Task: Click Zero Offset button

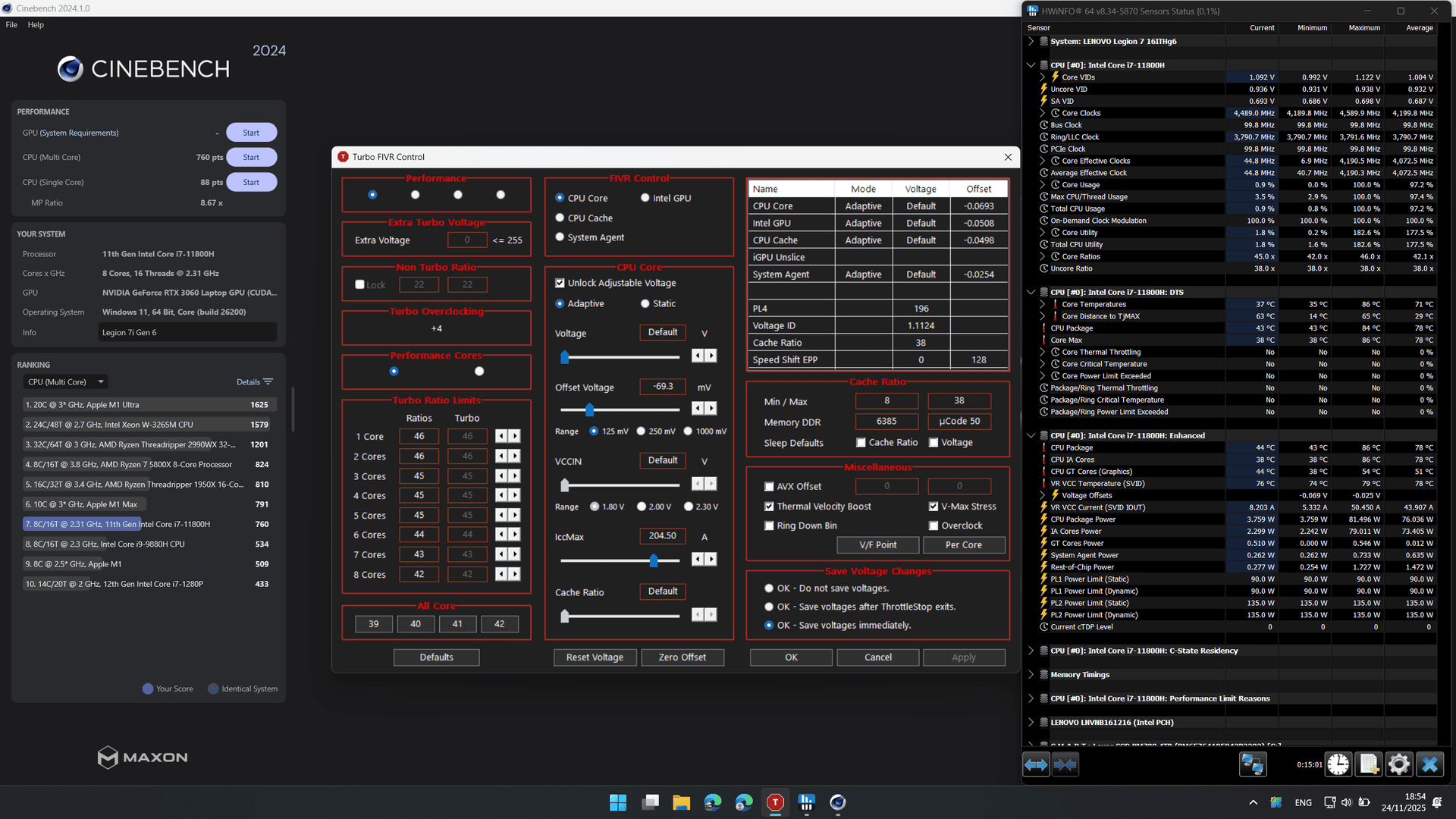Action: click(682, 657)
